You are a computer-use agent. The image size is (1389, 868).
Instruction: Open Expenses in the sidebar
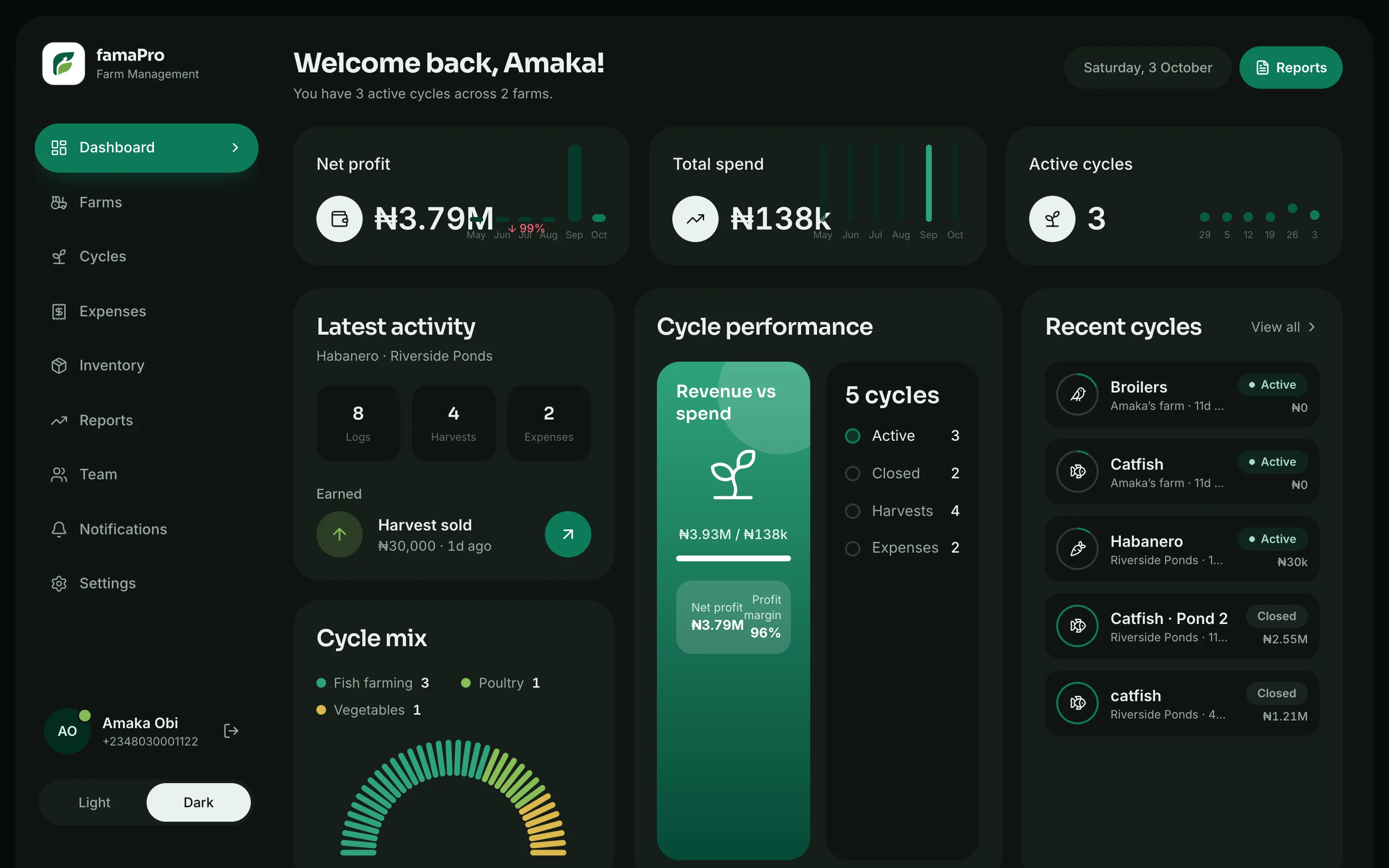click(x=146, y=311)
